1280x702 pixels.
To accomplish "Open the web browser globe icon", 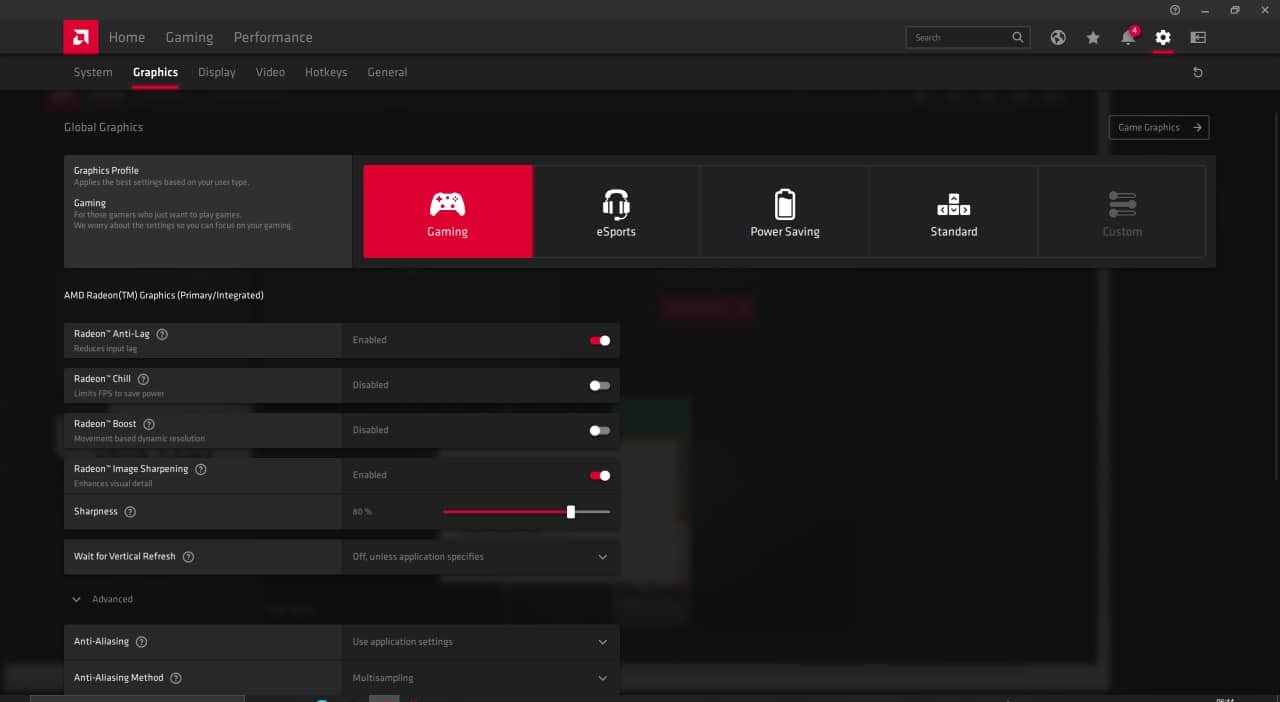I will [1058, 37].
